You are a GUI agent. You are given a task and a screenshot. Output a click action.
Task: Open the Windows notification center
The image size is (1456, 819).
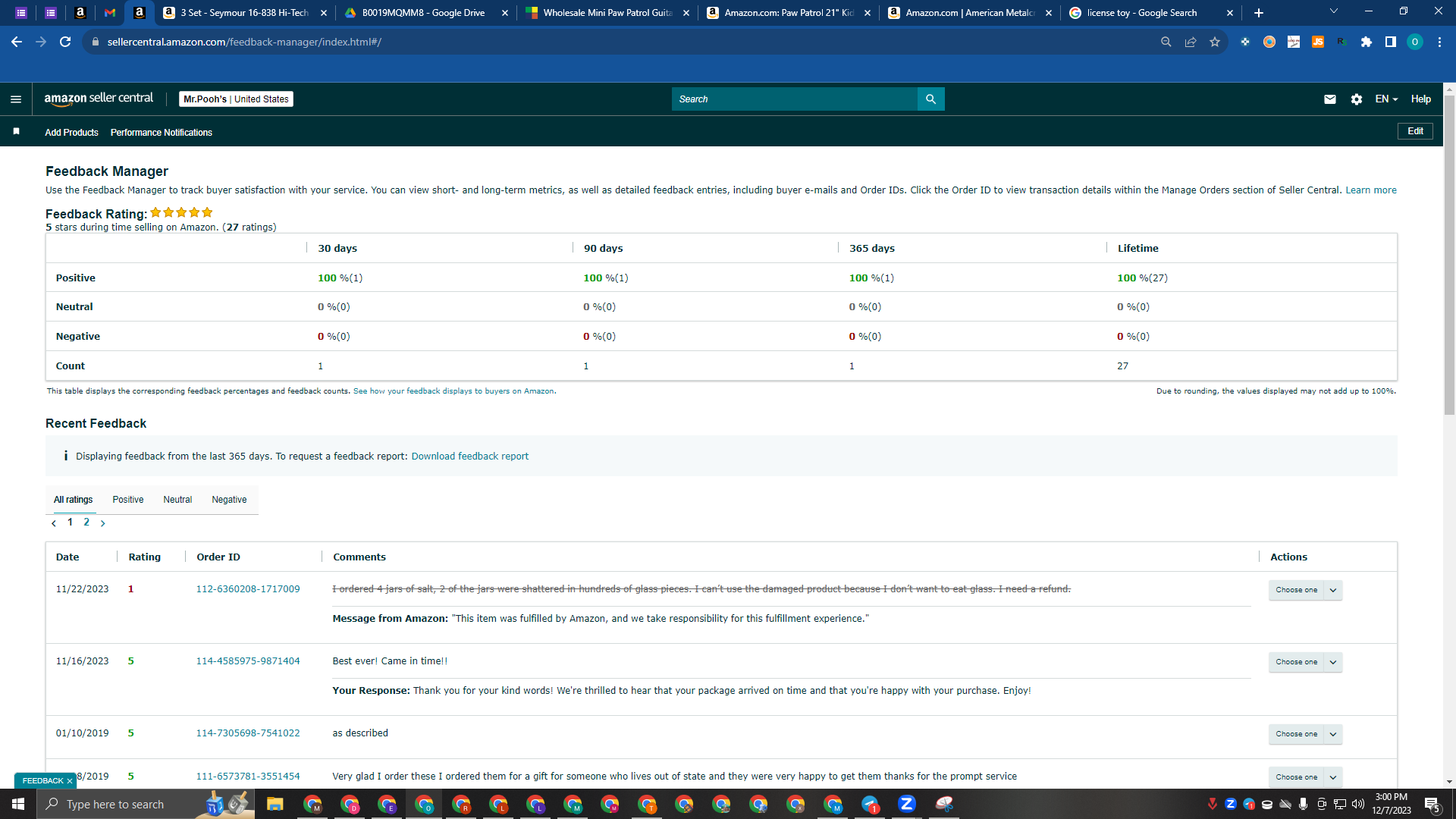(1432, 804)
